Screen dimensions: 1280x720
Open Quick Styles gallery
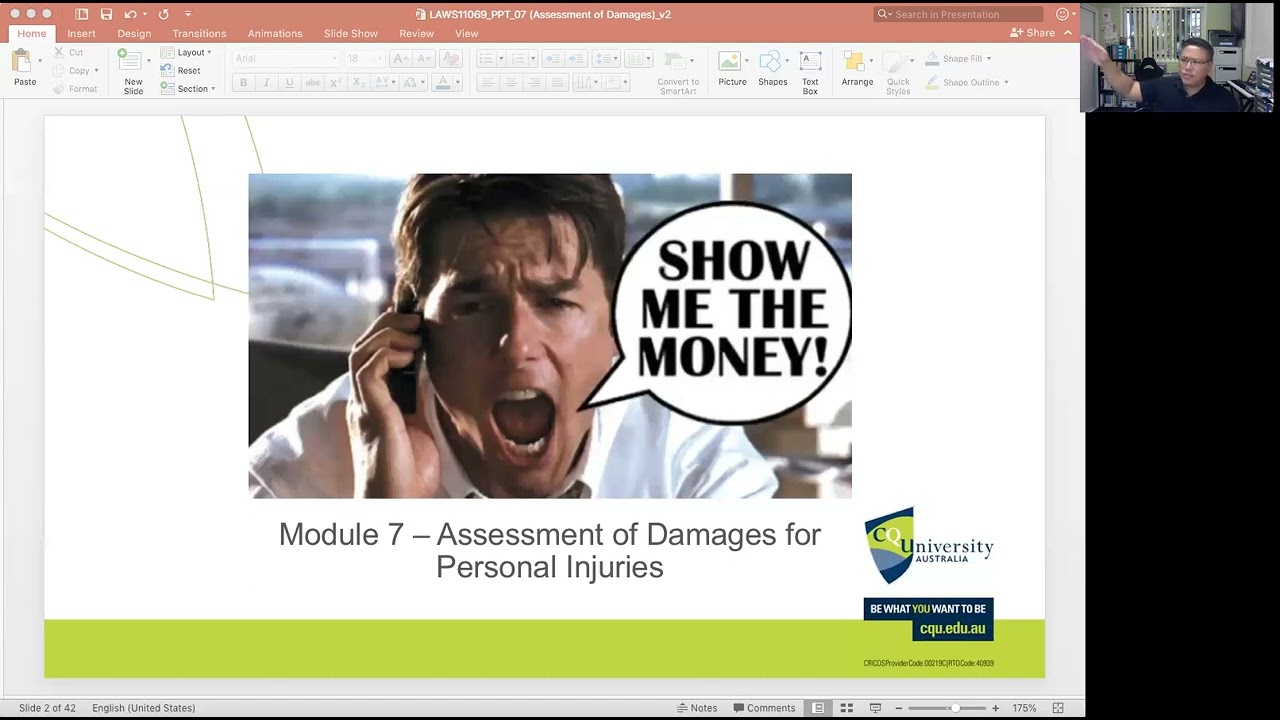(x=898, y=72)
